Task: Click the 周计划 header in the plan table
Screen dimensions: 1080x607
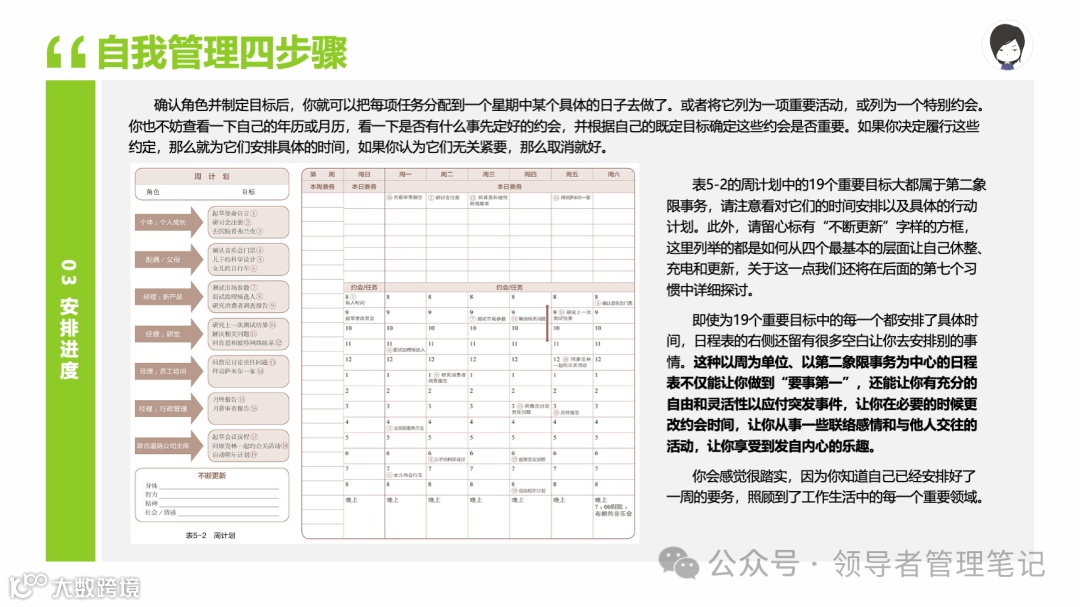Action: click(x=211, y=176)
